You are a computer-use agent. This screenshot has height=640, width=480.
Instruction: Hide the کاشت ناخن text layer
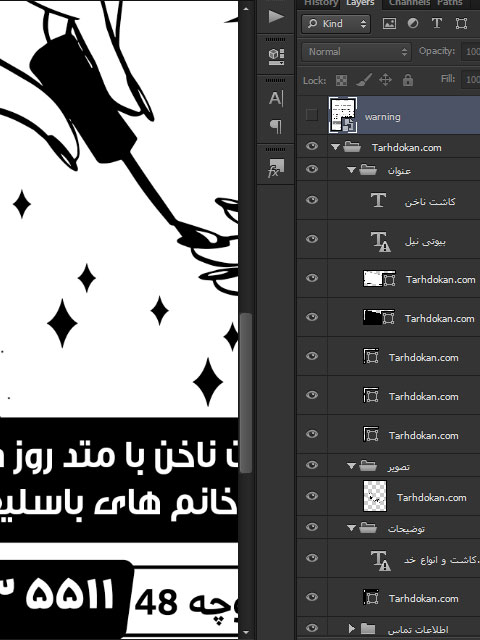[x=312, y=200]
